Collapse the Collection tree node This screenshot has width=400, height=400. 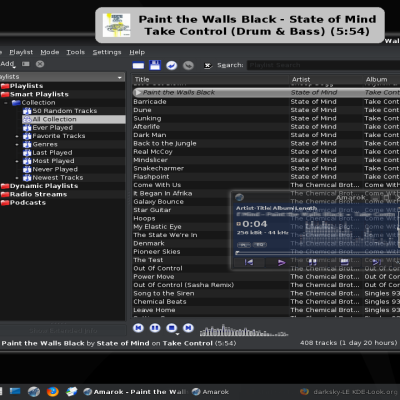(x=6, y=103)
